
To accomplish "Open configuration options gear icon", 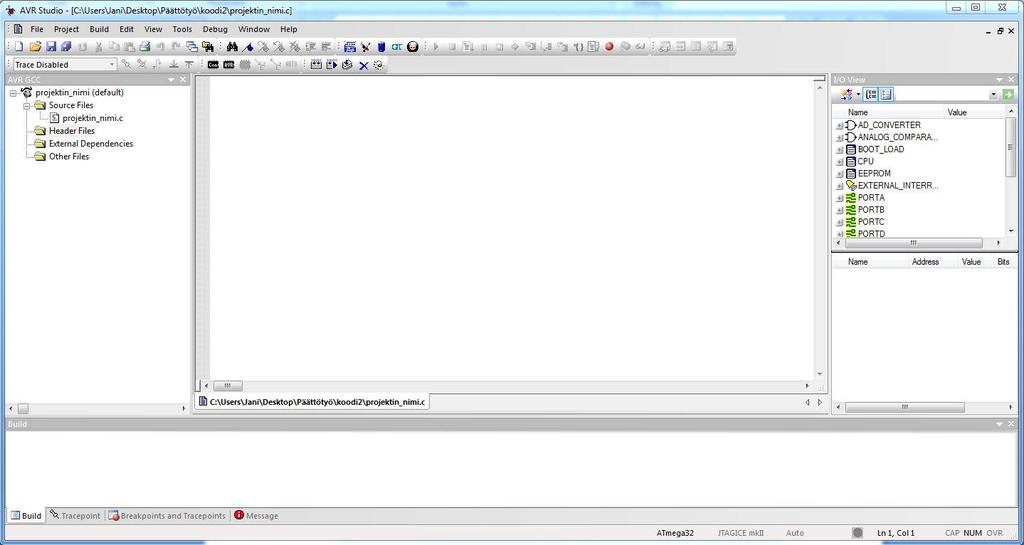I will (x=378, y=65).
